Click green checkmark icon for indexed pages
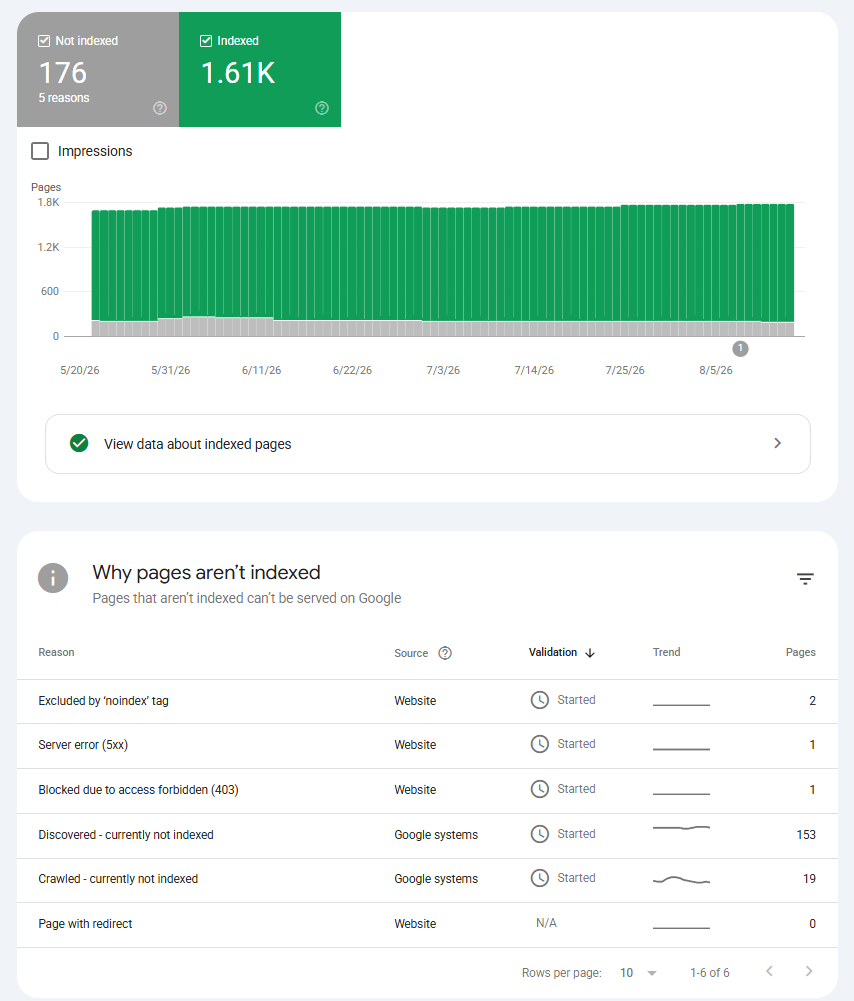 (79, 443)
